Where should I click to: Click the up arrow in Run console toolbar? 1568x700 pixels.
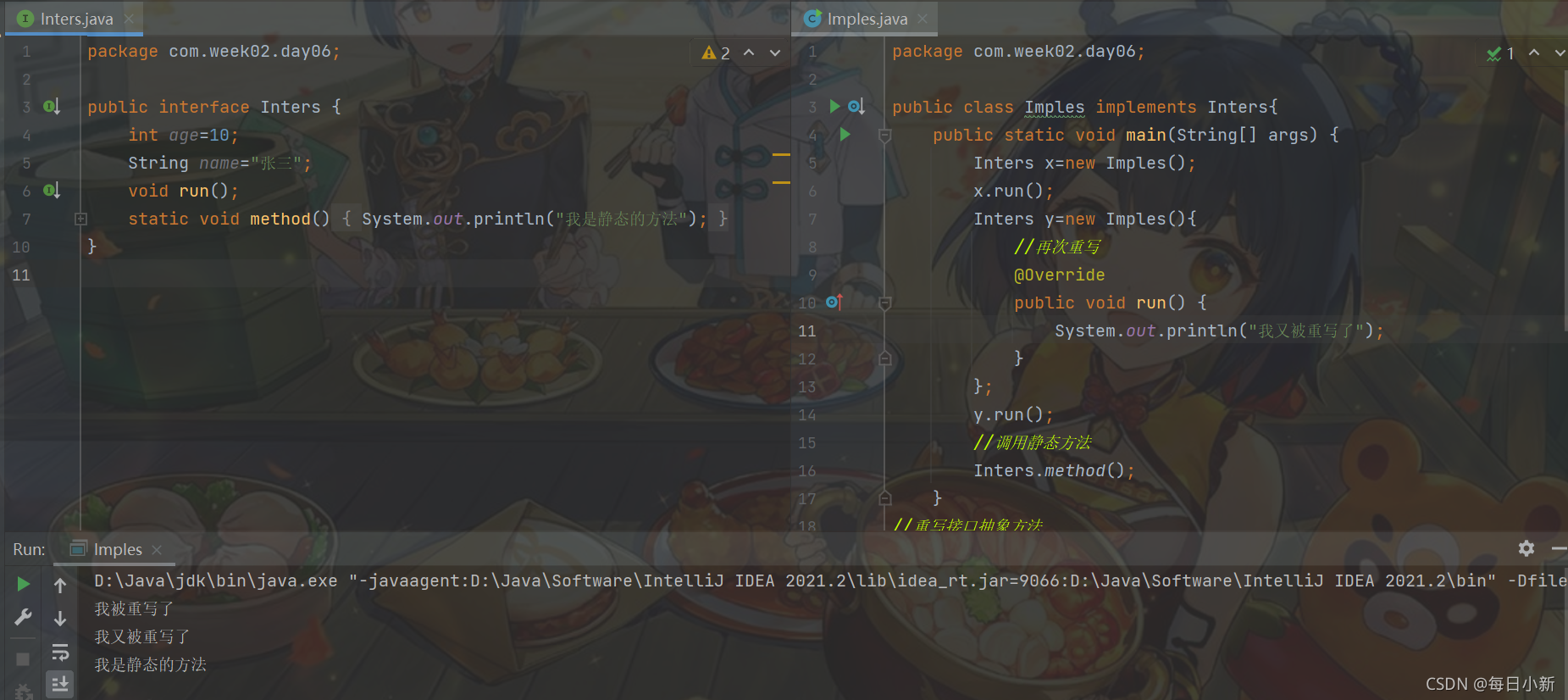tap(60, 585)
